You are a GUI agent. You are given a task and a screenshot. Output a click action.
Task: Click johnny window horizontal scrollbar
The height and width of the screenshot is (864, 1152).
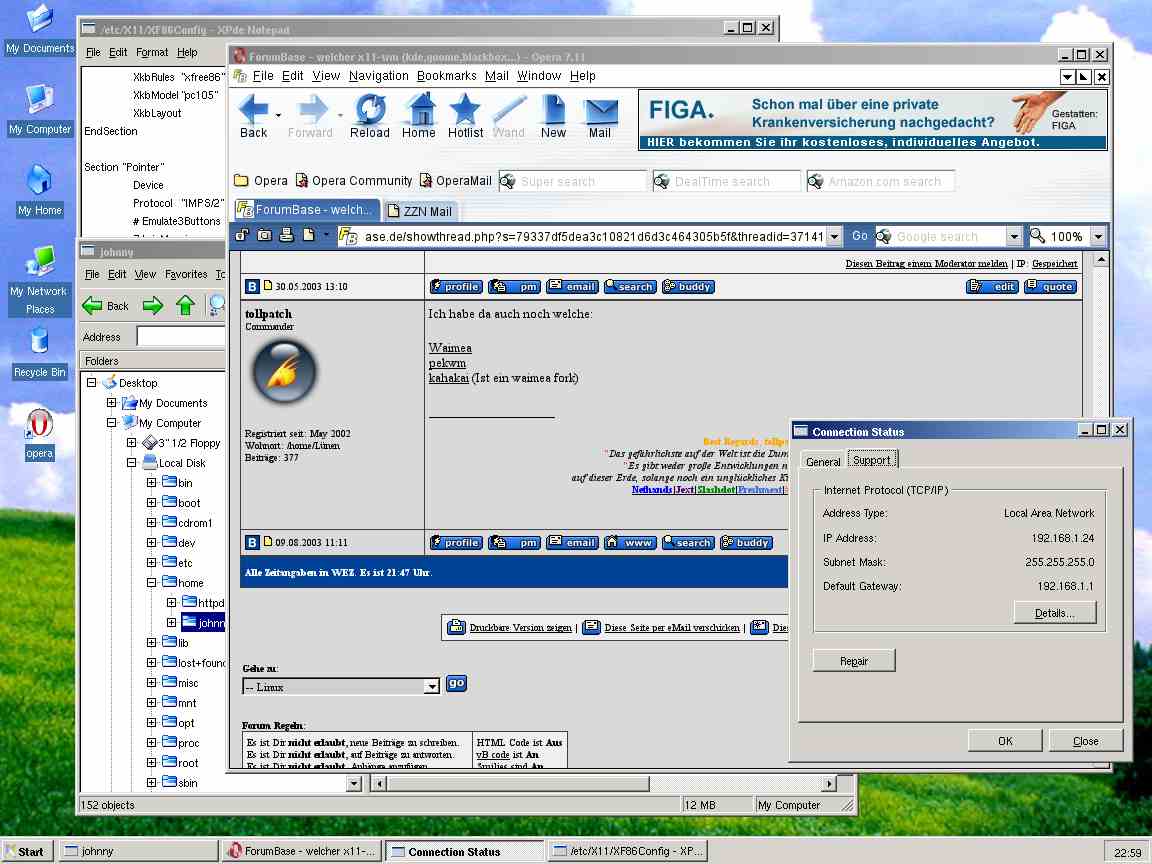click(606, 783)
